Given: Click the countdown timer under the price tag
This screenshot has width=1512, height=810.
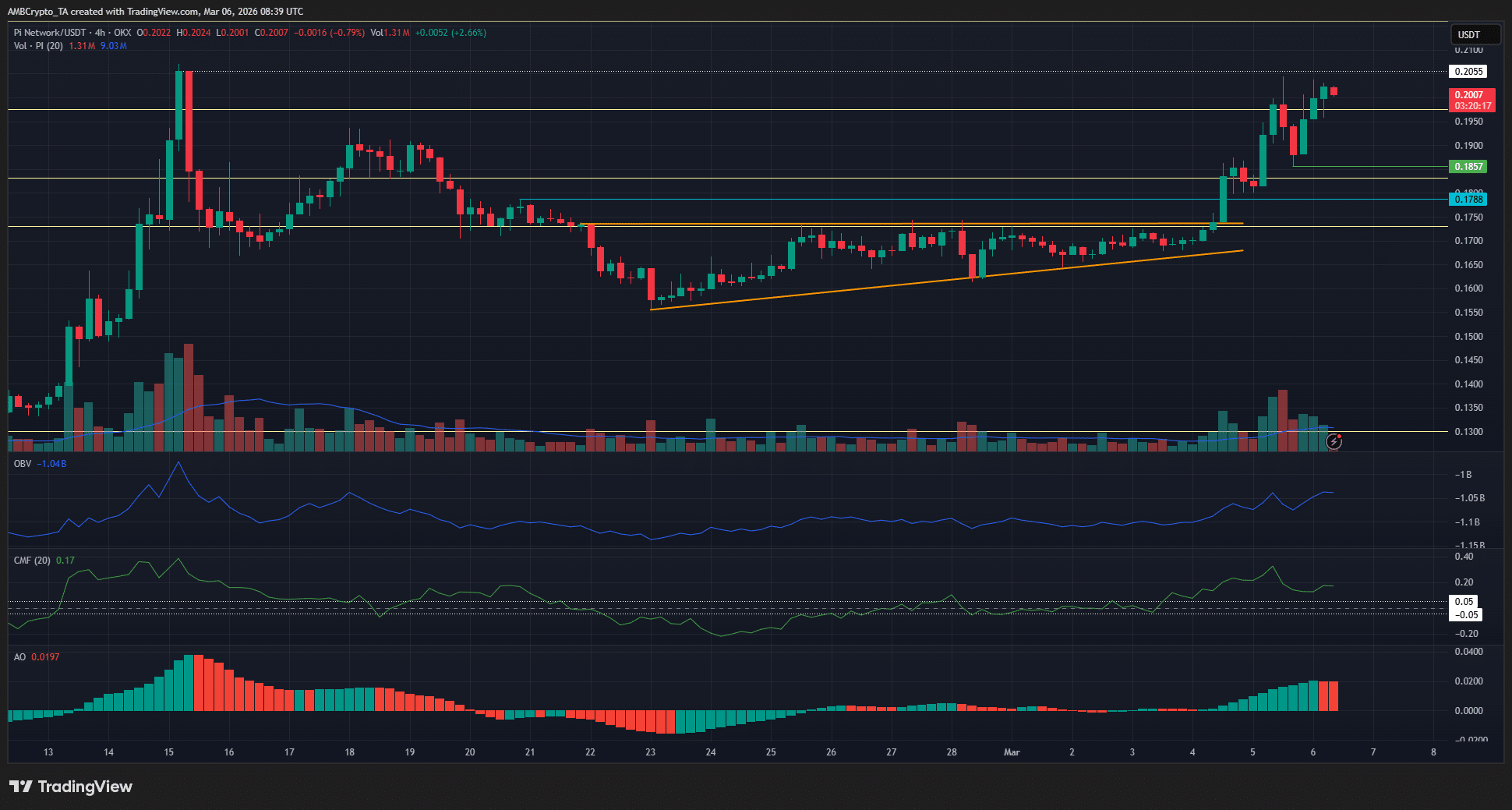Looking at the screenshot, I should point(1472,105).
